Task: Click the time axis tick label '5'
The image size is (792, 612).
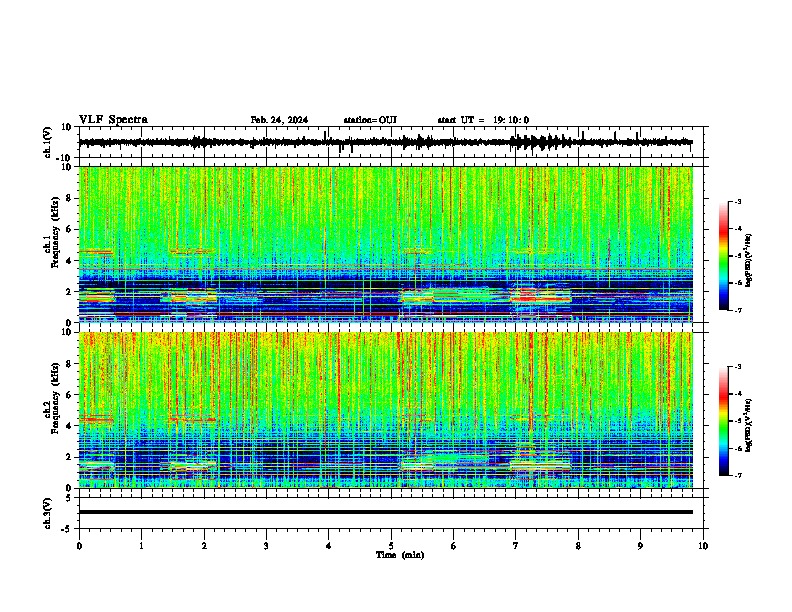Action: [x=391, y=546]
